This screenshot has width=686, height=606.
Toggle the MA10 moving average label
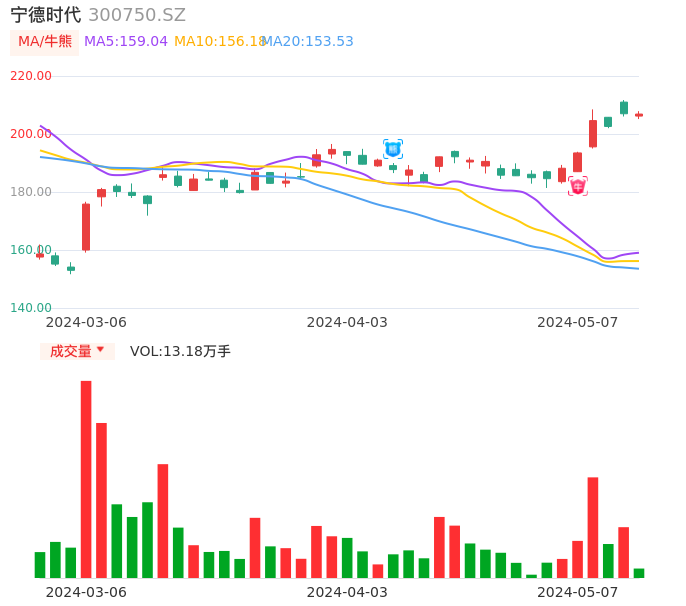click(218, 42)
